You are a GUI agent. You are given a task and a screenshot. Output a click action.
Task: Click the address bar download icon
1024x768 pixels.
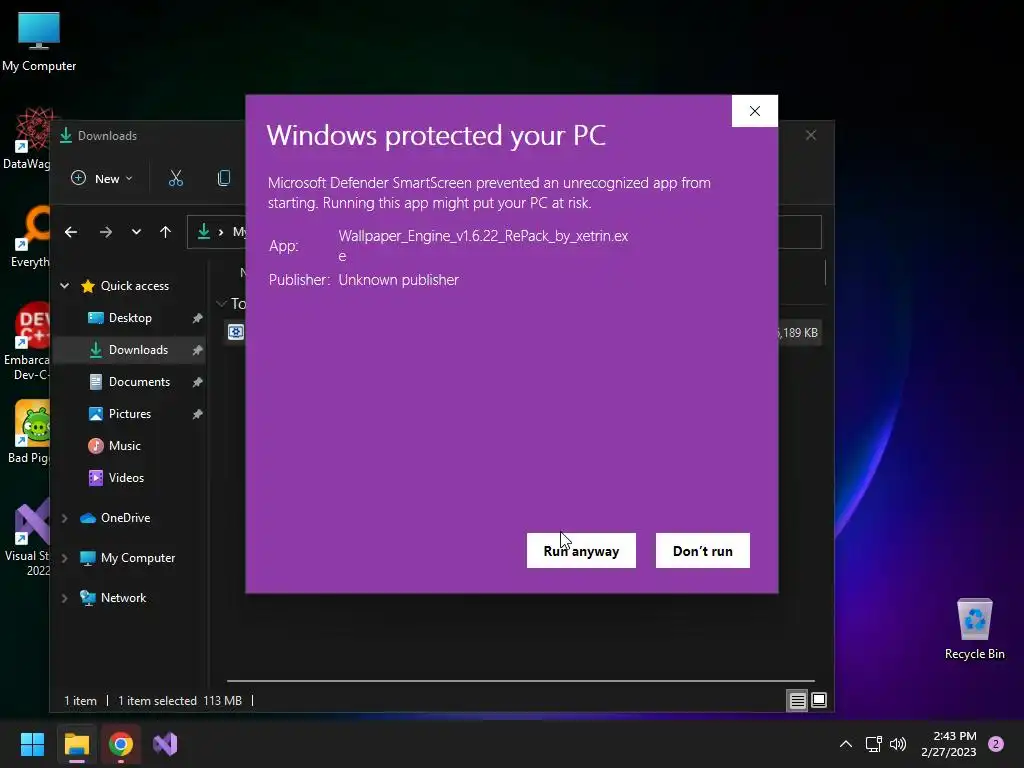(x=204, y=231)
